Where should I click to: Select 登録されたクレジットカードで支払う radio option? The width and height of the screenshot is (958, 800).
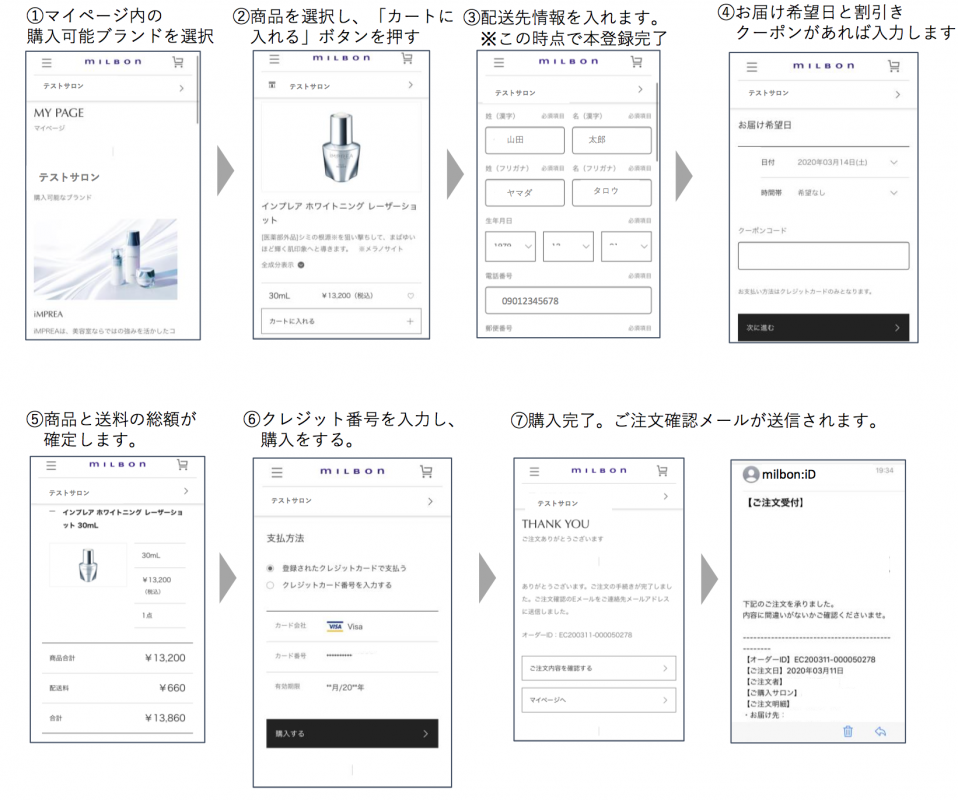[x=270, y=568]
